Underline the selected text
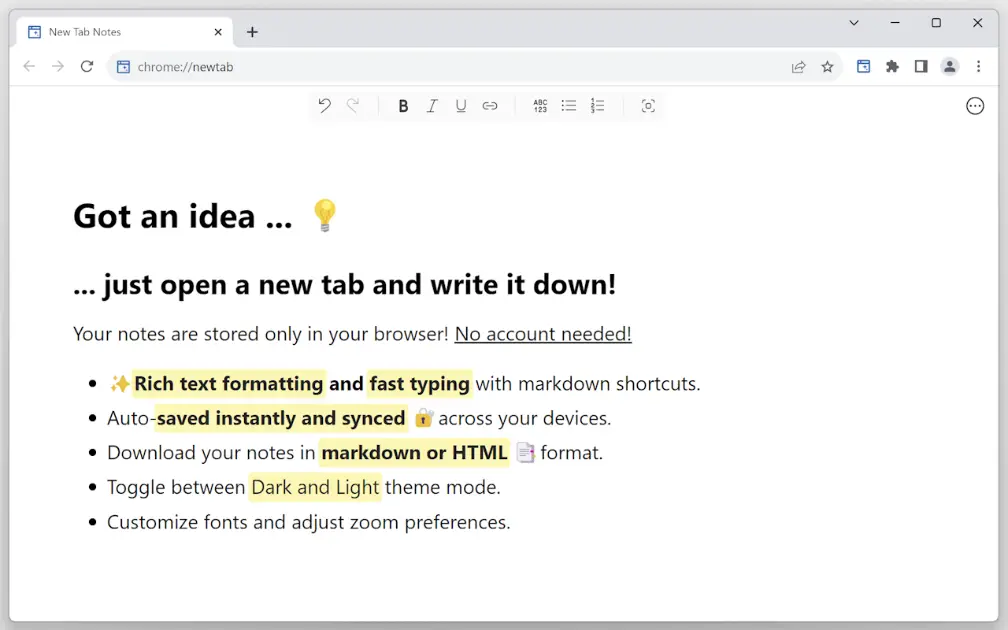This screenshot has height=630, width=1008. click(461, 105)
